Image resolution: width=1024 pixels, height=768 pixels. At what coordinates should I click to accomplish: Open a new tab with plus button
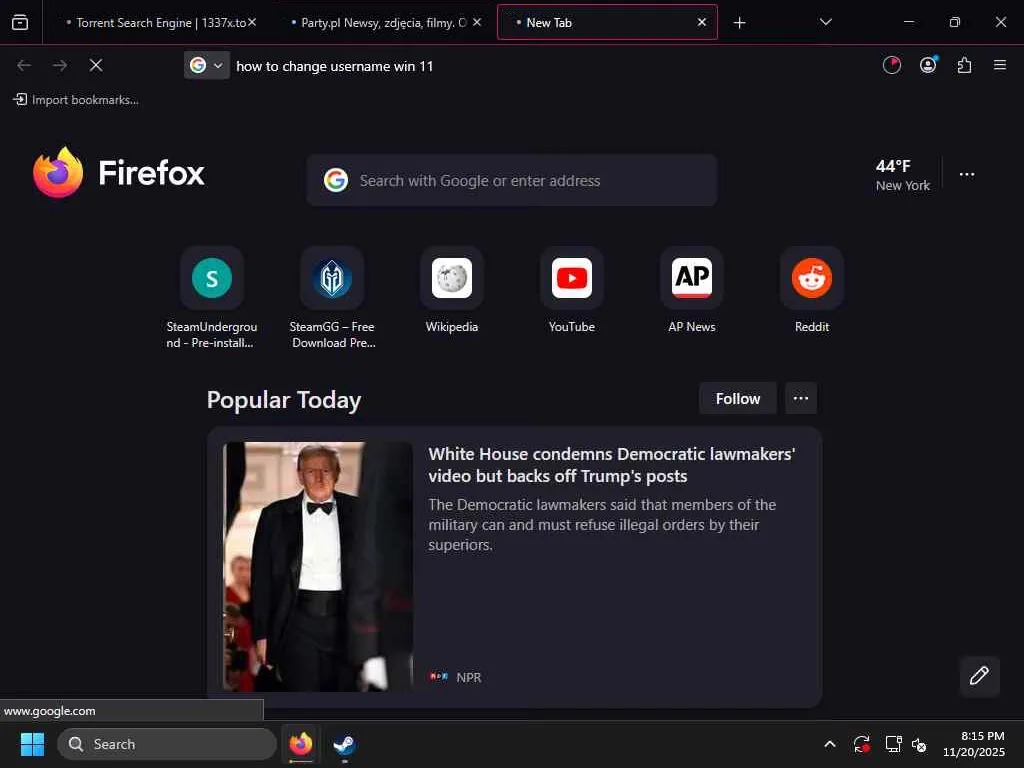tap(739, 23)
